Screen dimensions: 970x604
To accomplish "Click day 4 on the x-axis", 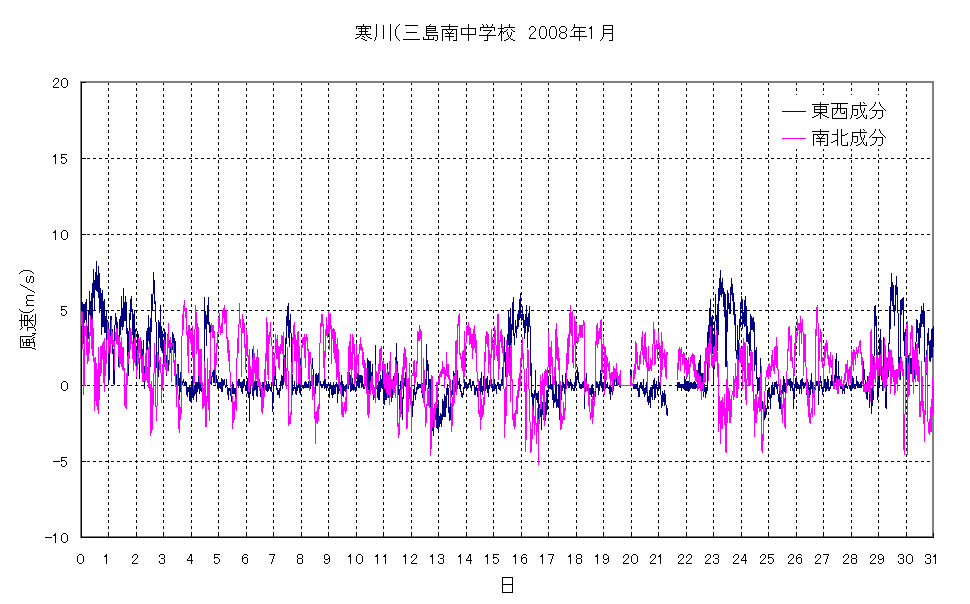I will coord(190,559).
